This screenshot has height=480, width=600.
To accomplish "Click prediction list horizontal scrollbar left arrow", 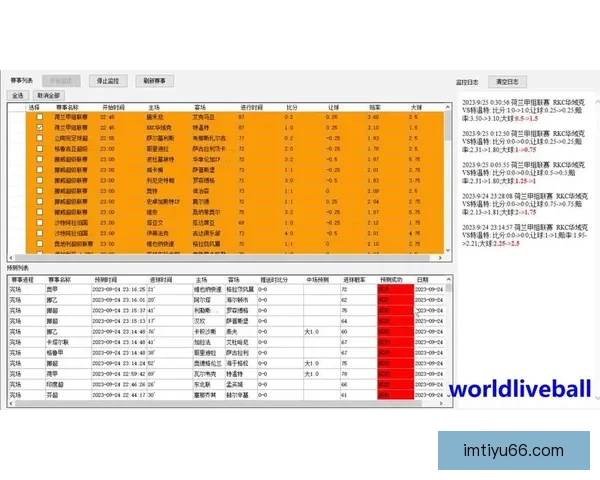I will point(11,403).
